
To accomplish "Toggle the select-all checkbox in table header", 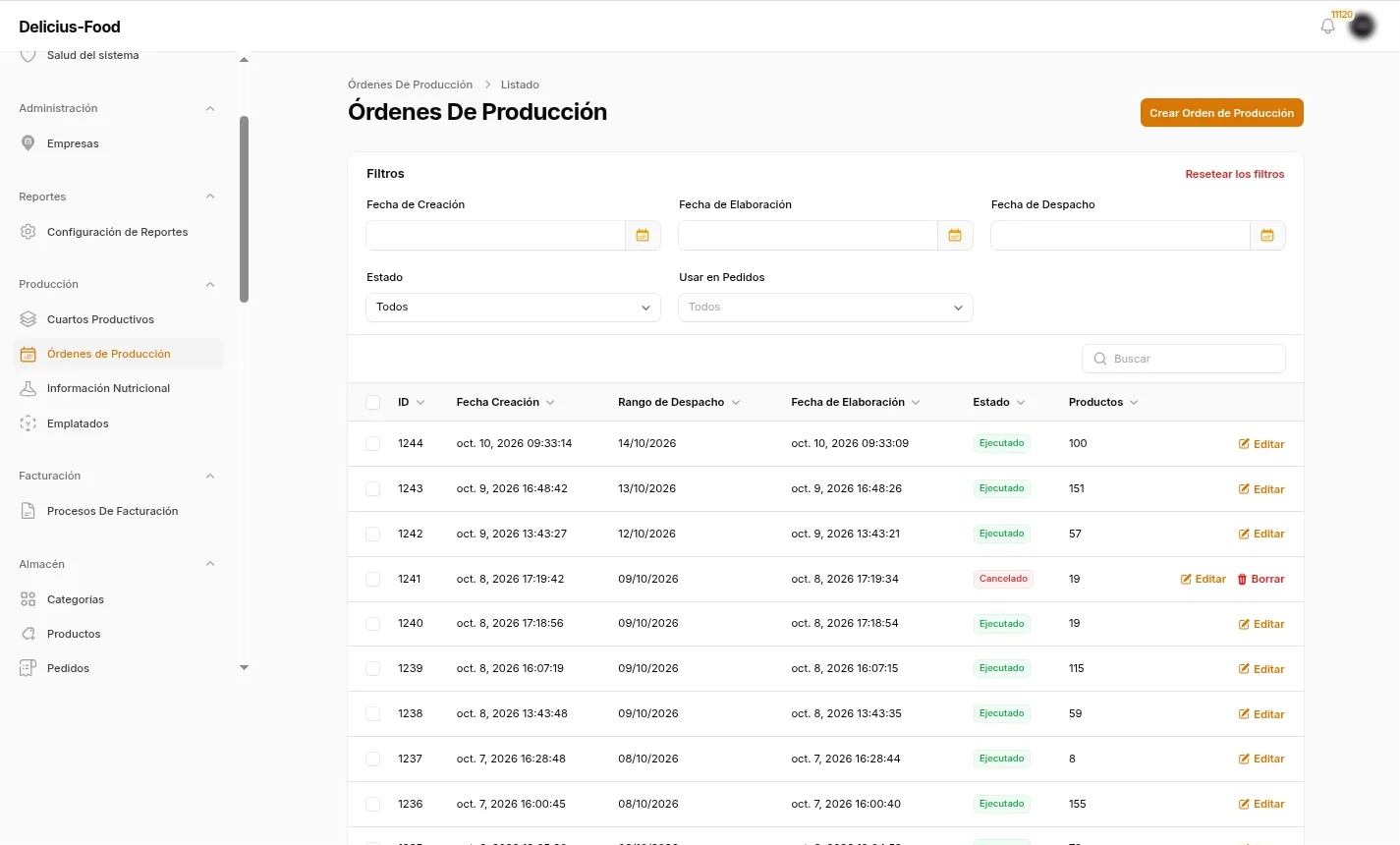I will [x=373, y=403].
